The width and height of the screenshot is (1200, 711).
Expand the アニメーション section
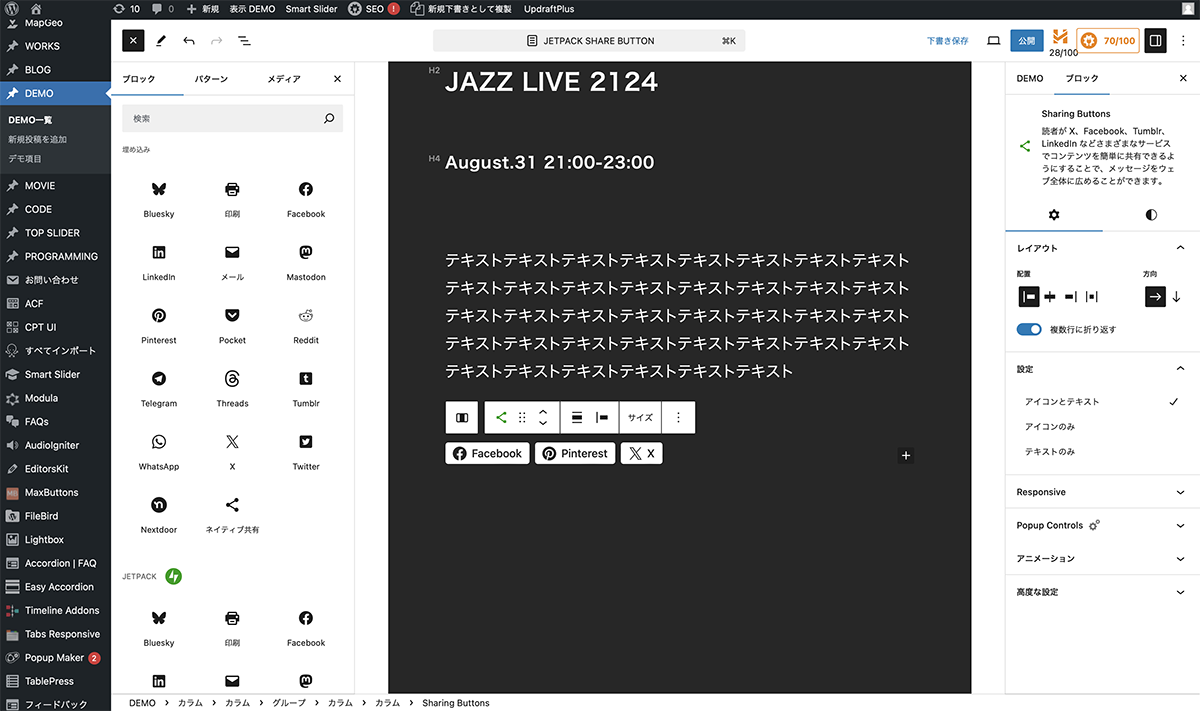click(1100, 558)
